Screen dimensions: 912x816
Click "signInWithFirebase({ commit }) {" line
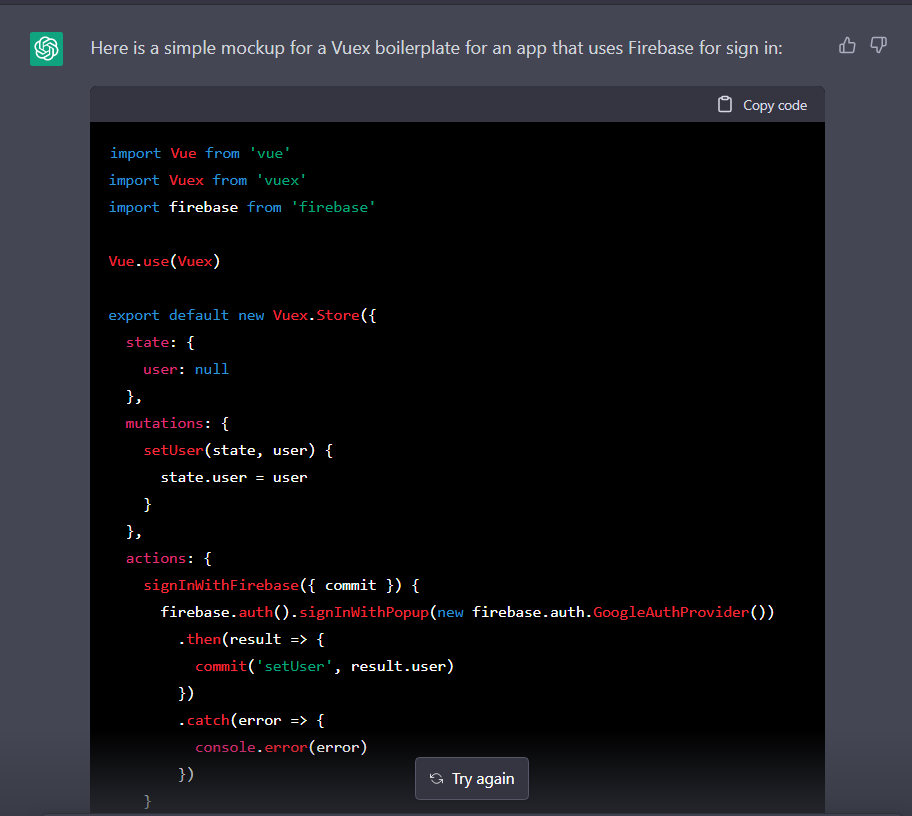pos(282,586)
